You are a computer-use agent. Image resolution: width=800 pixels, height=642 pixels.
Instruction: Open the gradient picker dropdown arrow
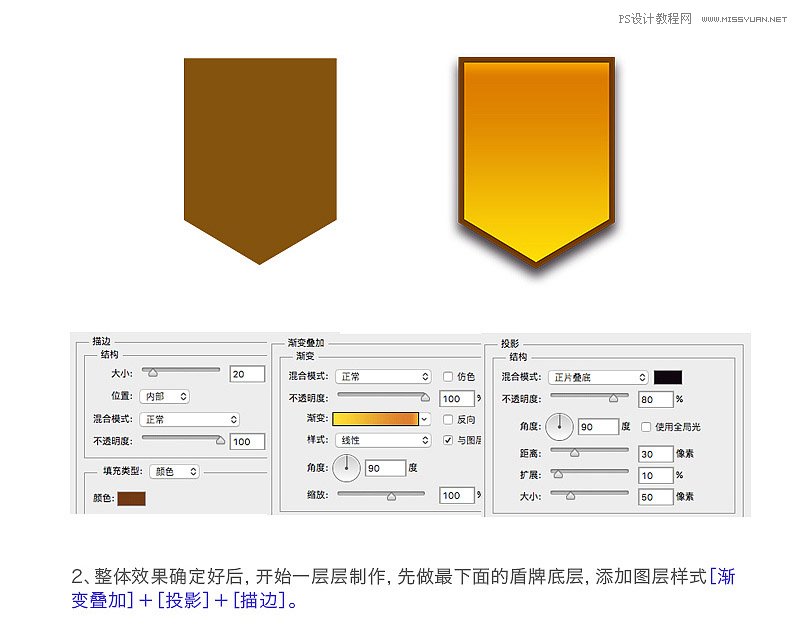point(423,419)
